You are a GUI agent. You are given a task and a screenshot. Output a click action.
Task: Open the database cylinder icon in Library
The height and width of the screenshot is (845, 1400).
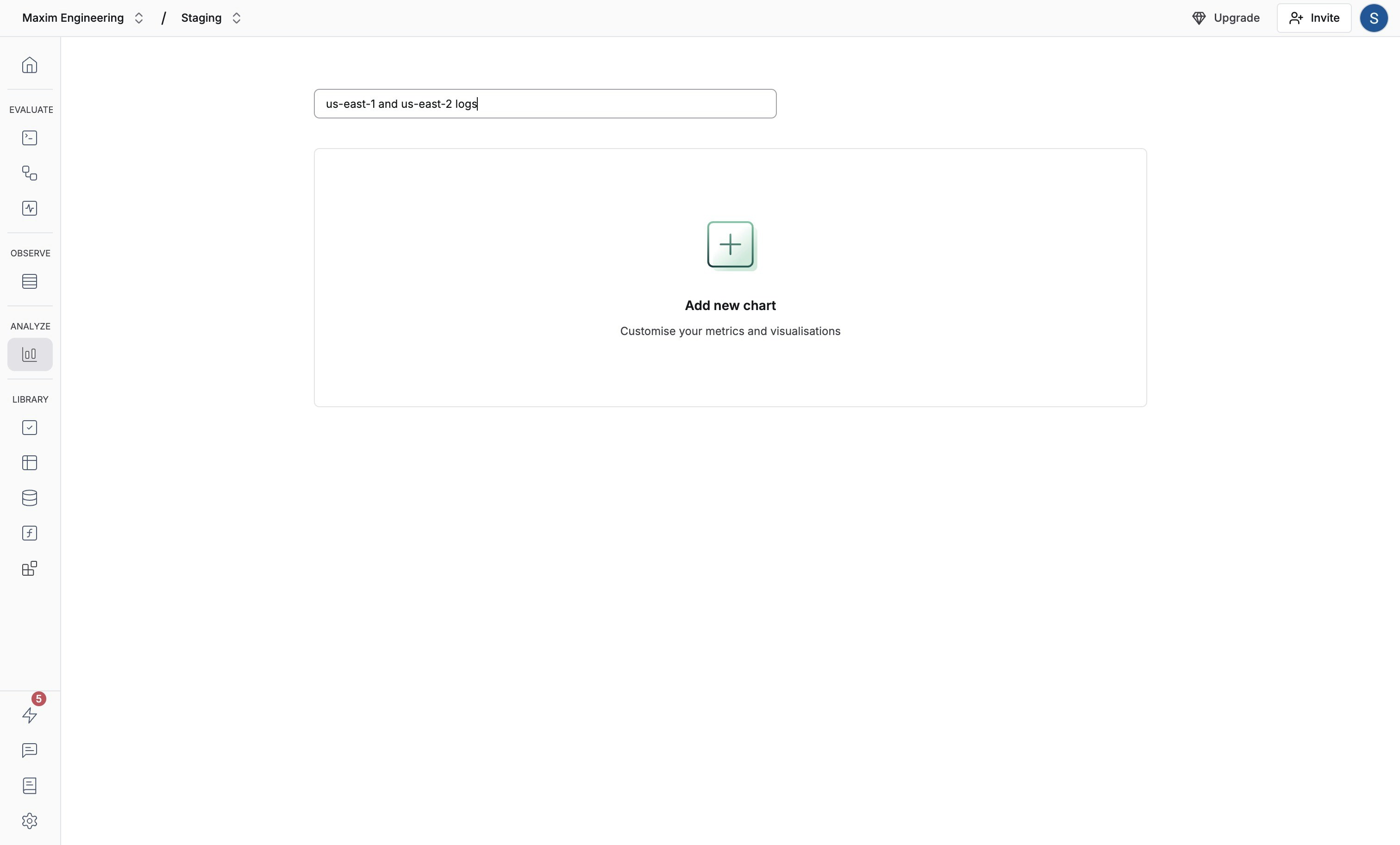tap(30, 498)
